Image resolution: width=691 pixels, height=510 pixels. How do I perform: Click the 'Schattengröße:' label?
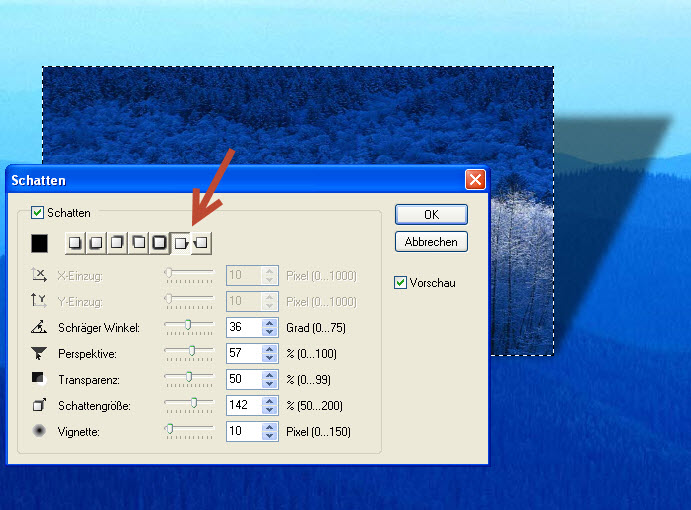94,406
